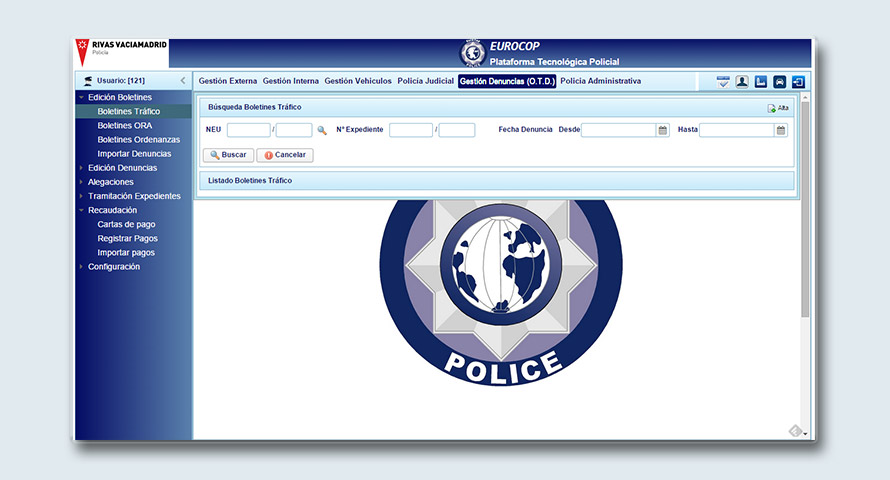Expand the Tramitación Expedientes tree node
This screenshot has height=480, width=890.
(x=81, y=196)
